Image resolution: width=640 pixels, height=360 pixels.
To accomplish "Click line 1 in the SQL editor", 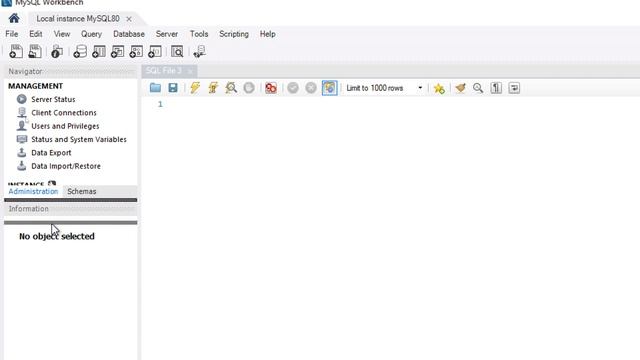I will (x=392, y=104).
